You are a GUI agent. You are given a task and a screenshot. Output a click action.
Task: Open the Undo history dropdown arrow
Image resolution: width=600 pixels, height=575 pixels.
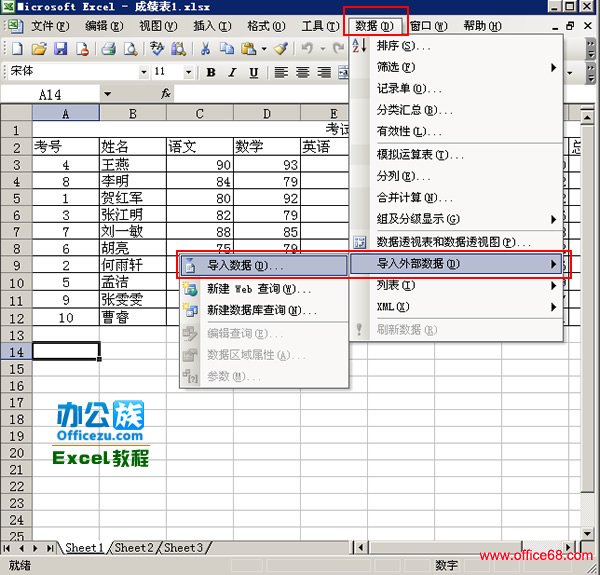323,49
